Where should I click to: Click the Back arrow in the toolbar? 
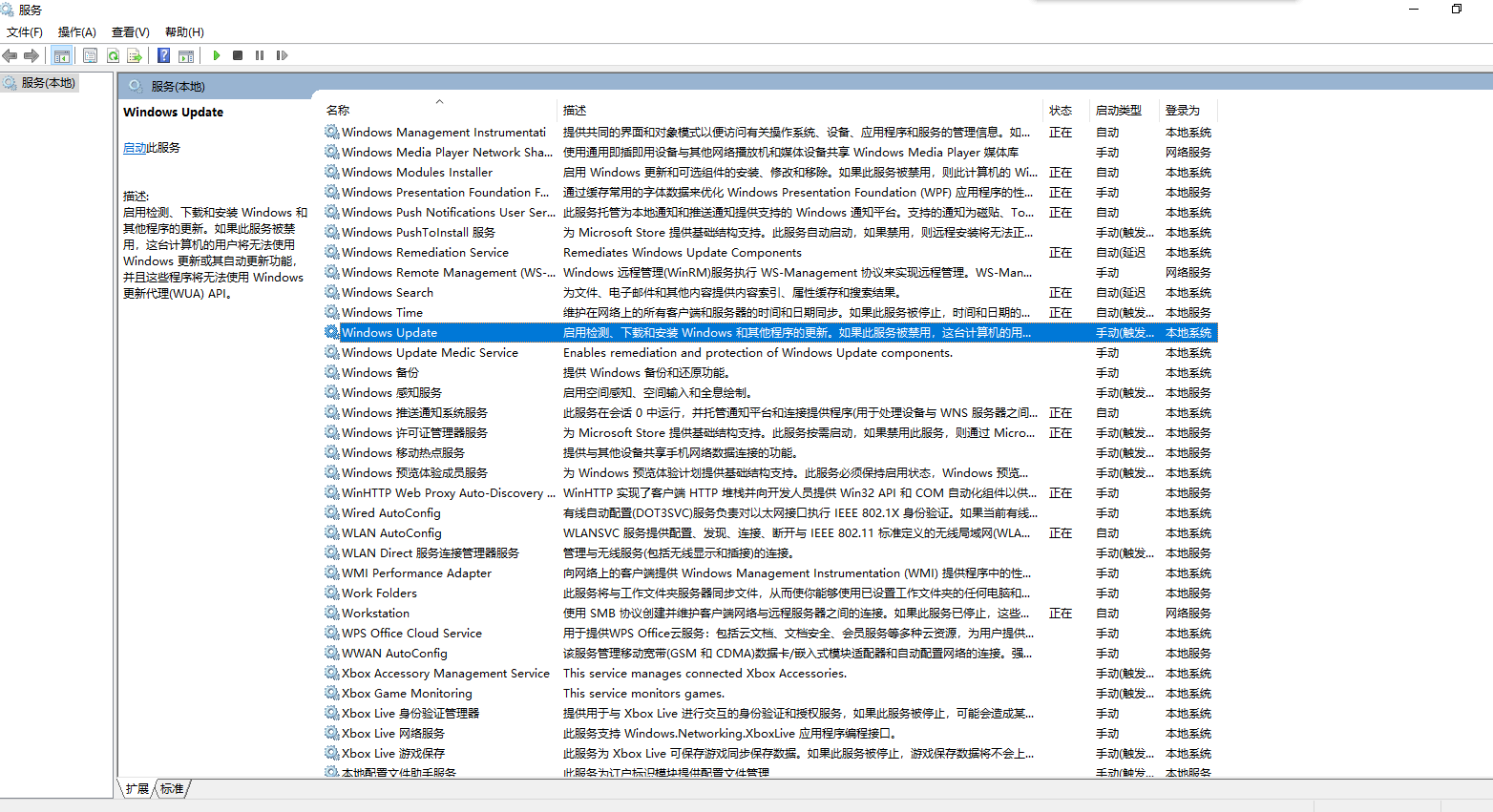(x=11, y=55)
